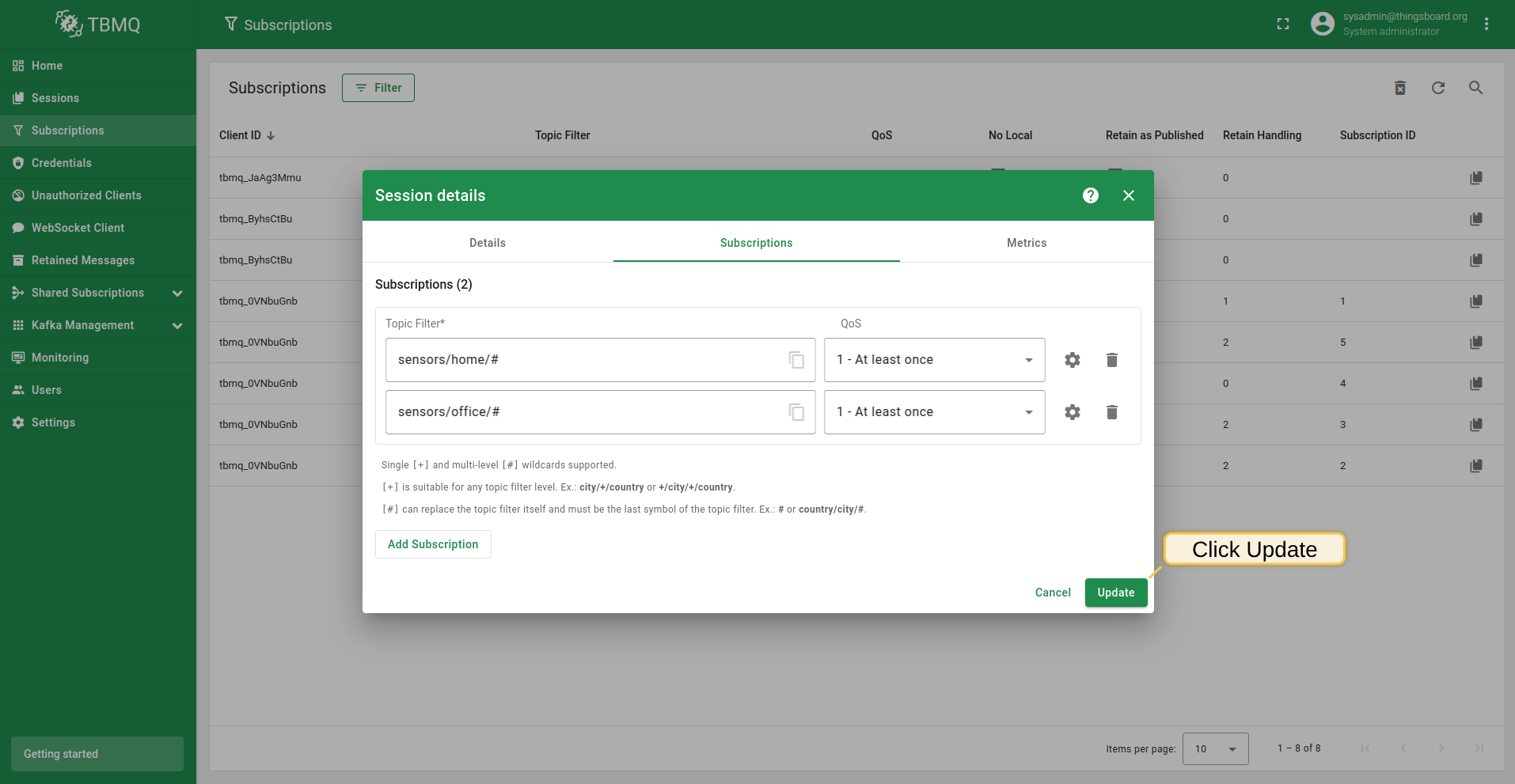Open settings gear for sensors/office/# subscription
The width and height of the screenshot is (1515, 784).
point(1072,412)
